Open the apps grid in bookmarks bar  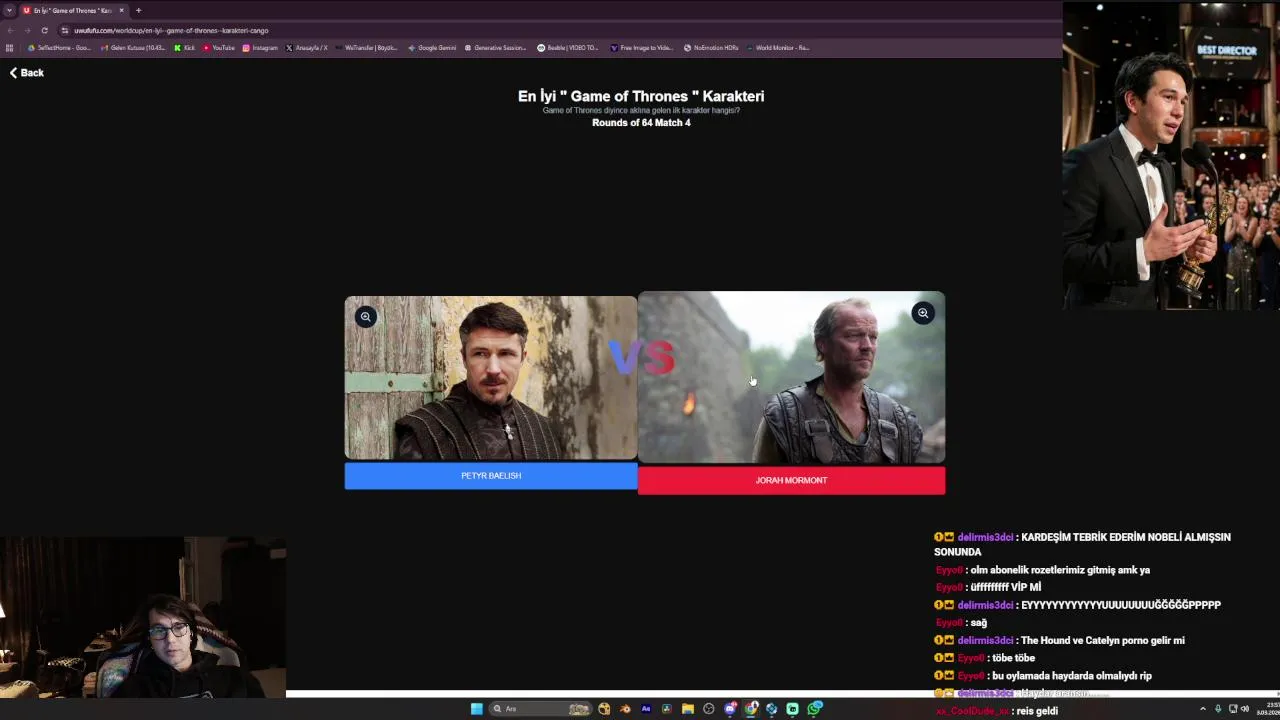(x=9, y=47)
